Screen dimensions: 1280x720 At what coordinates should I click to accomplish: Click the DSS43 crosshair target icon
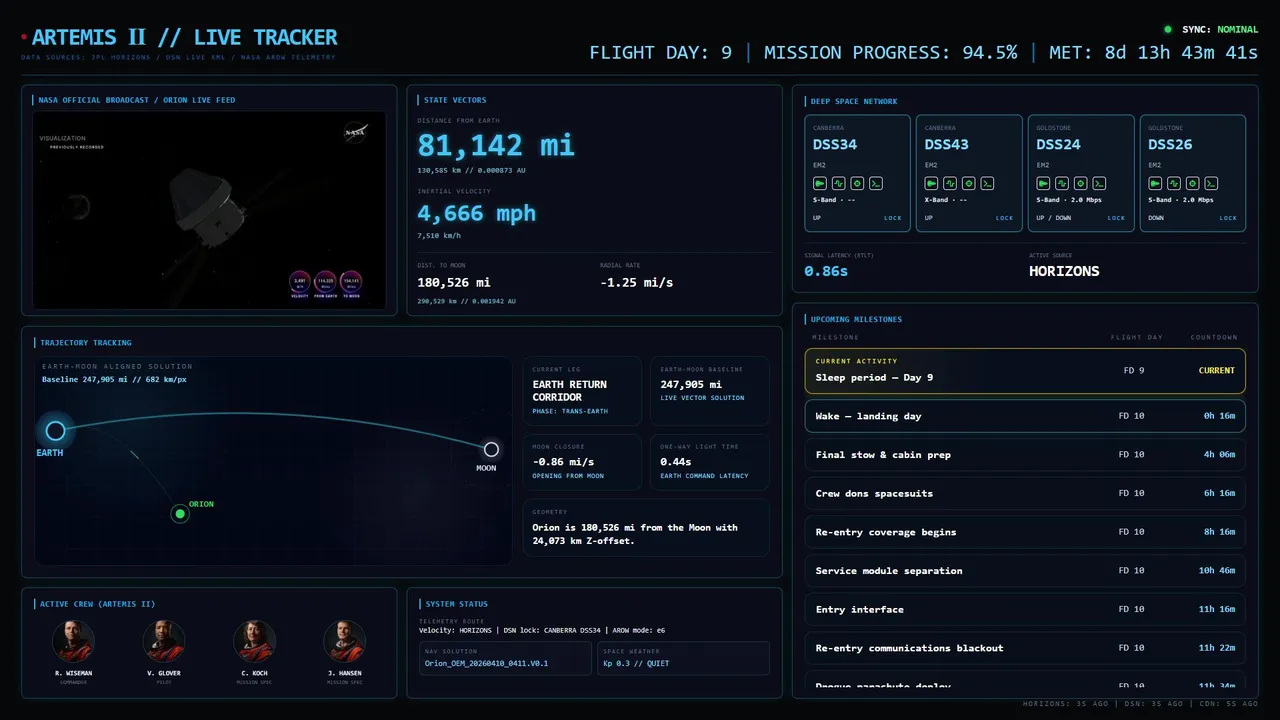click(969, 183)
